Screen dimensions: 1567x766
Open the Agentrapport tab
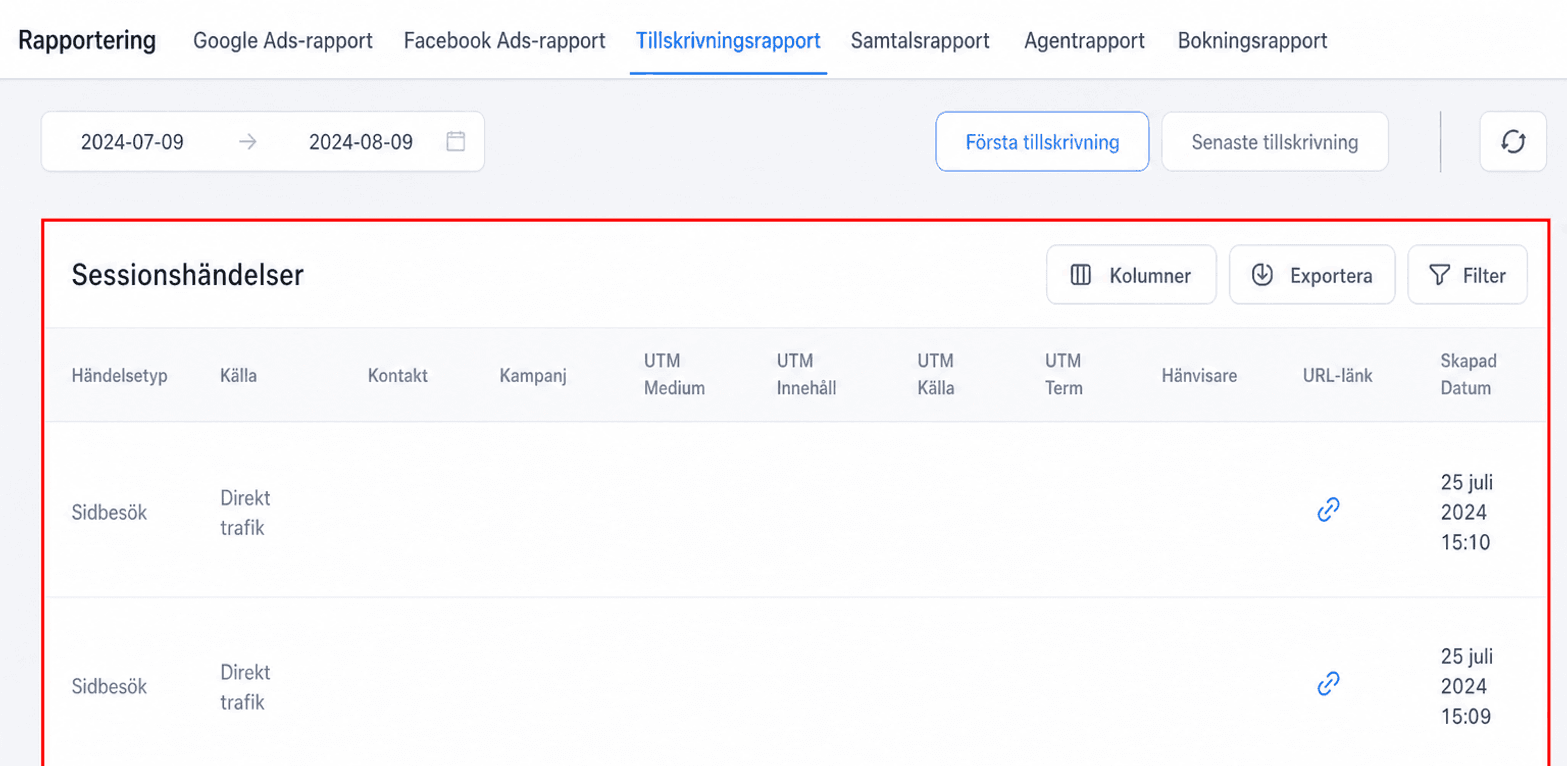tap(1085, 41)
